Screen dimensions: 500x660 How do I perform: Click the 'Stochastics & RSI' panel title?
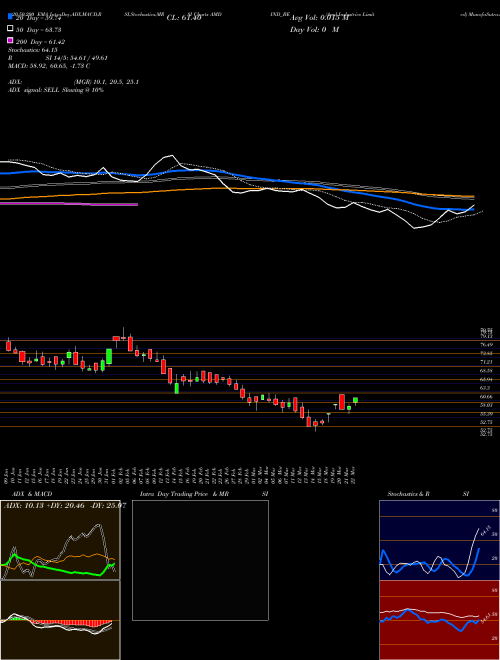[428, 494]
